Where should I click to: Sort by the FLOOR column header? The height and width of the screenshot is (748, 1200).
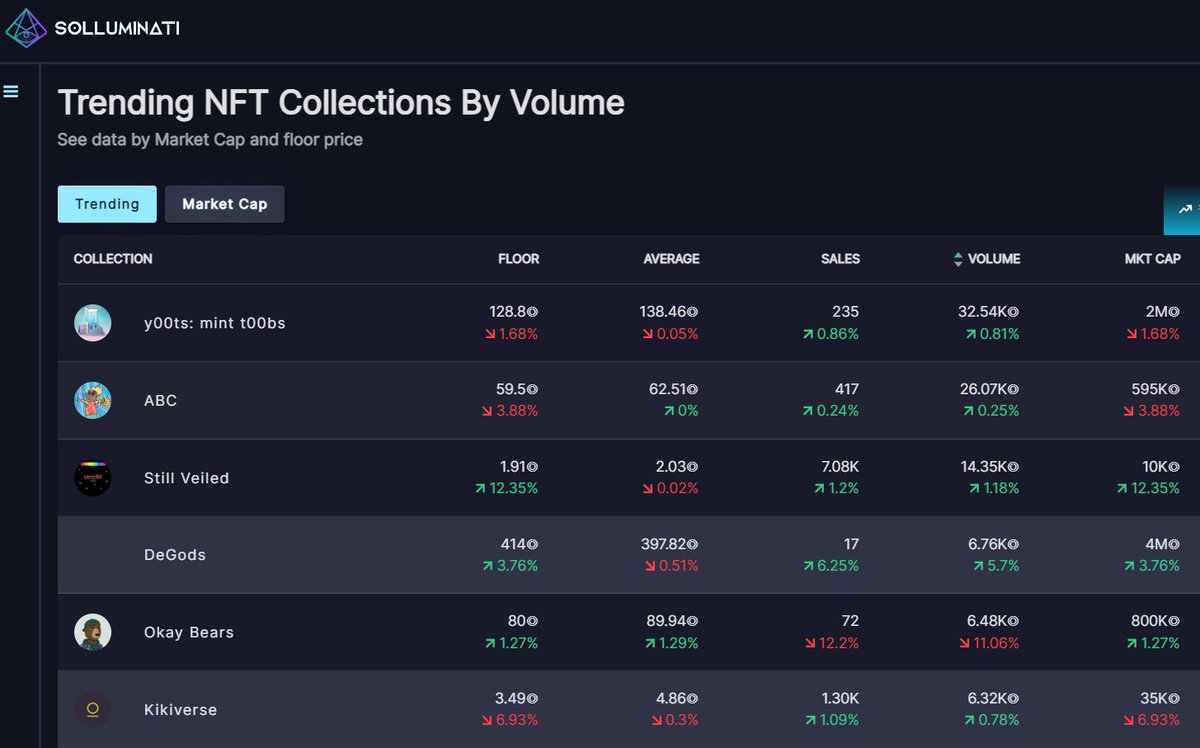[x=518, y=259]
